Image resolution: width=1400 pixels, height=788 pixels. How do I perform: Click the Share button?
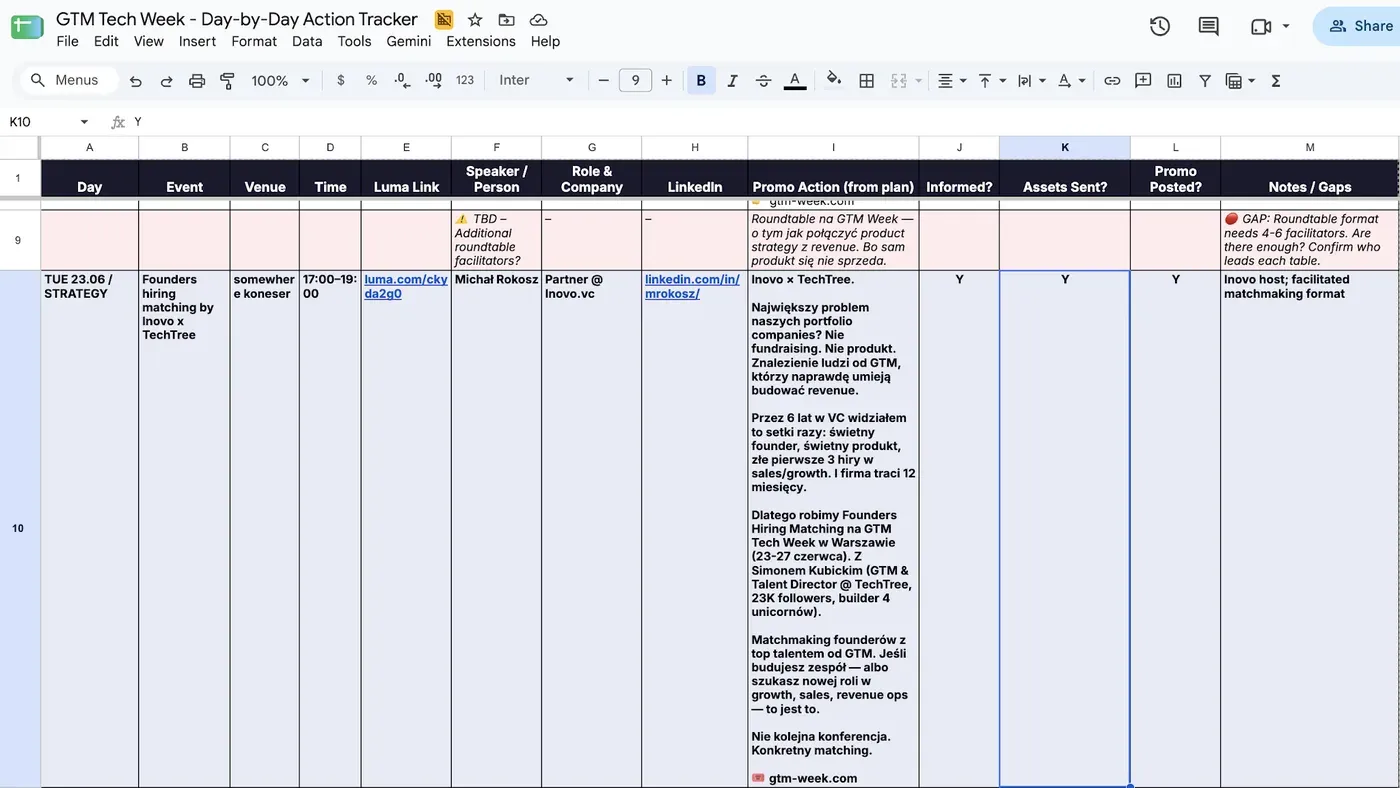point(1360,26)
